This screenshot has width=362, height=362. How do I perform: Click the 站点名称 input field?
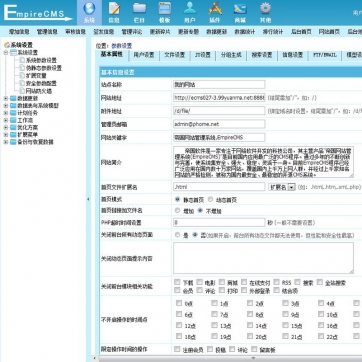point(219,85)
